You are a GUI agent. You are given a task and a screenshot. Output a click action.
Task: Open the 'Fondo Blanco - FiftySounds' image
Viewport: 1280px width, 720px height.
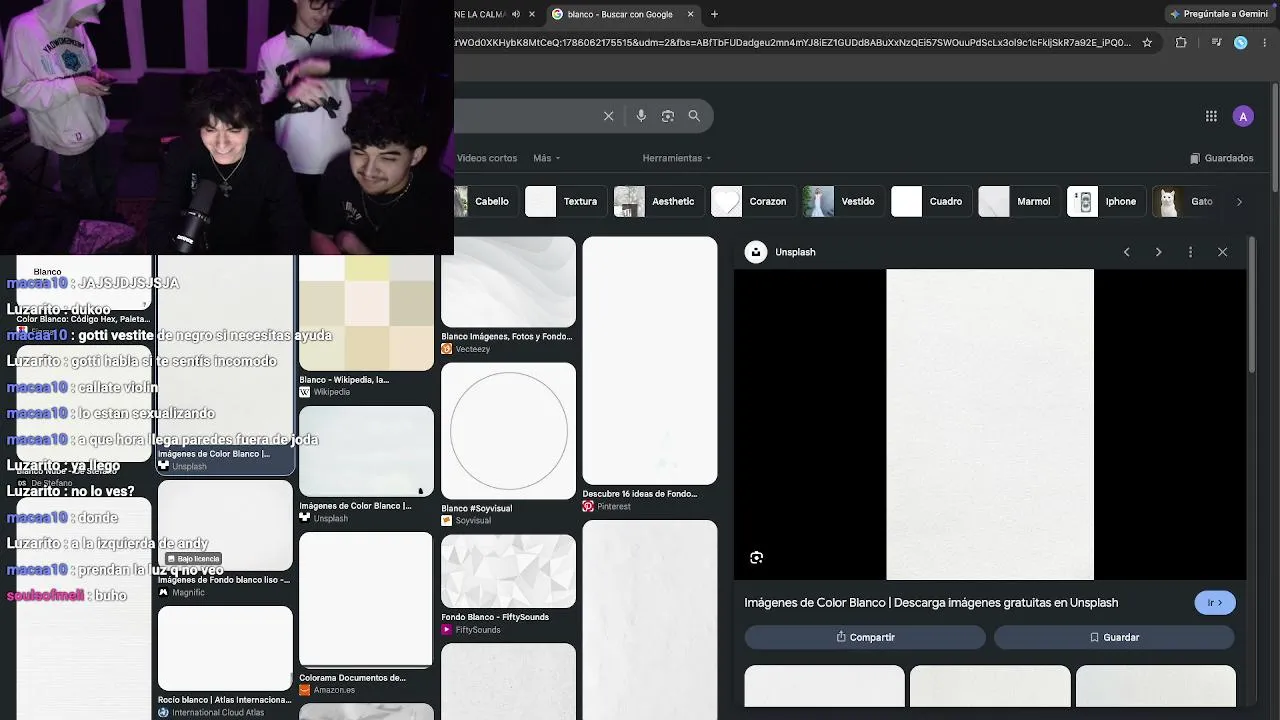pos(508,571)
